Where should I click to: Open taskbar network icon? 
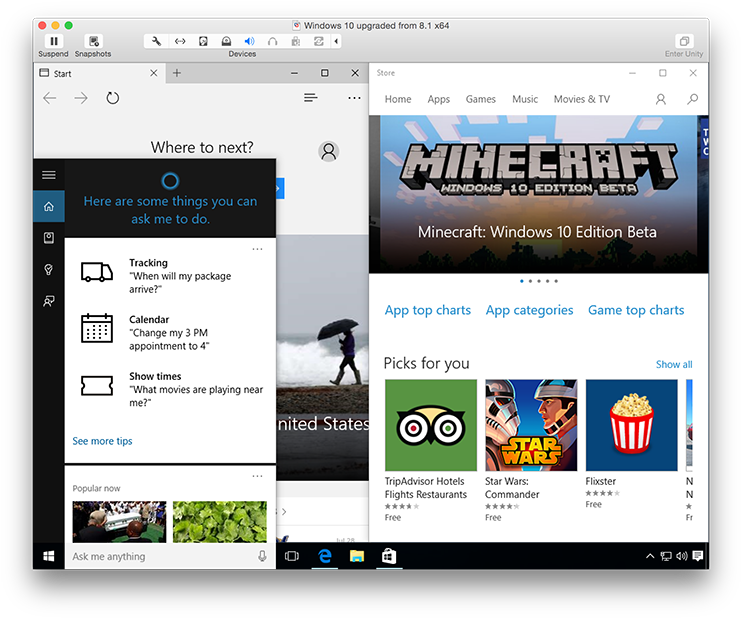coord(666,556)
